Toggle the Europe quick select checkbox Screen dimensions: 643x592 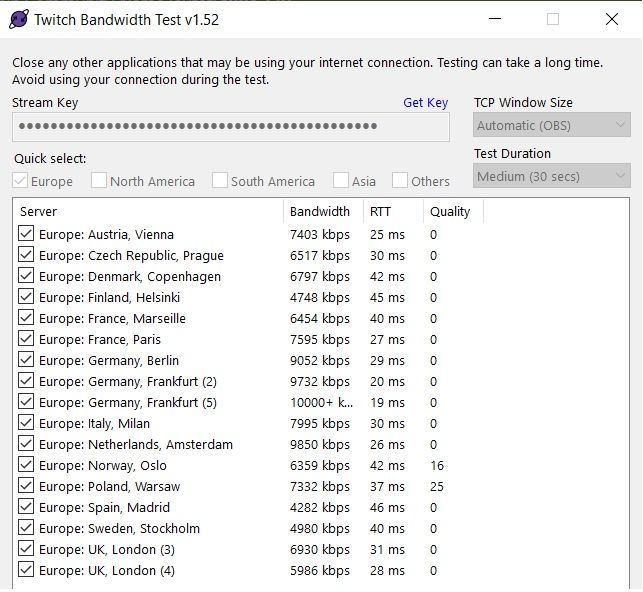coord(20,181)
